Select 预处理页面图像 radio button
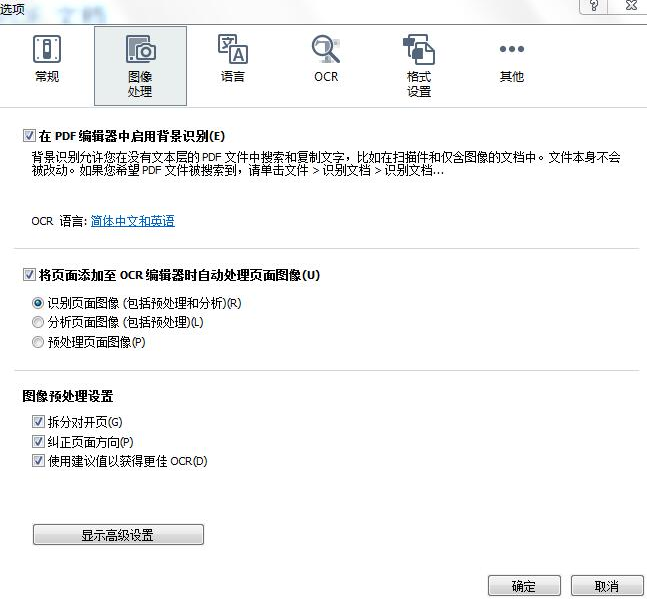 38,342
